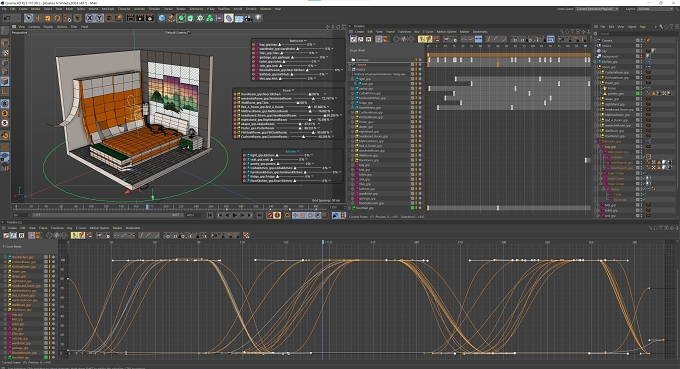This screenshot has height=369, width=680.
Task: Toggle the Autokeying button
Action: [278, 215]
